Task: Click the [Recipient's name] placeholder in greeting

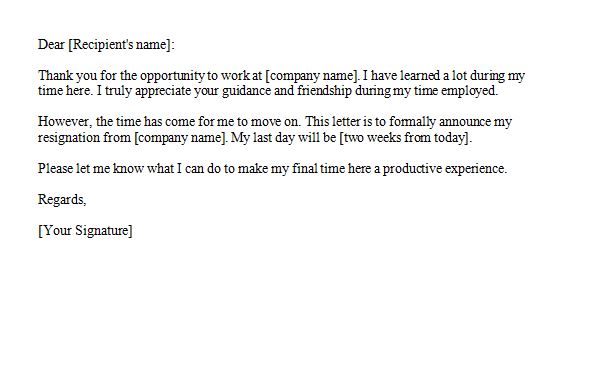Action: (x=119, y=45)
